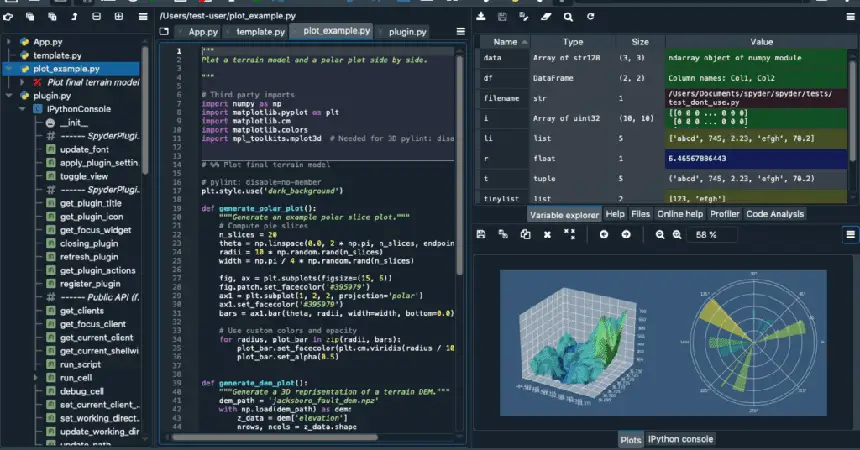Sort variables by the Type column header
Viewport: 860px width, 450px height.
tap(573, 42)
